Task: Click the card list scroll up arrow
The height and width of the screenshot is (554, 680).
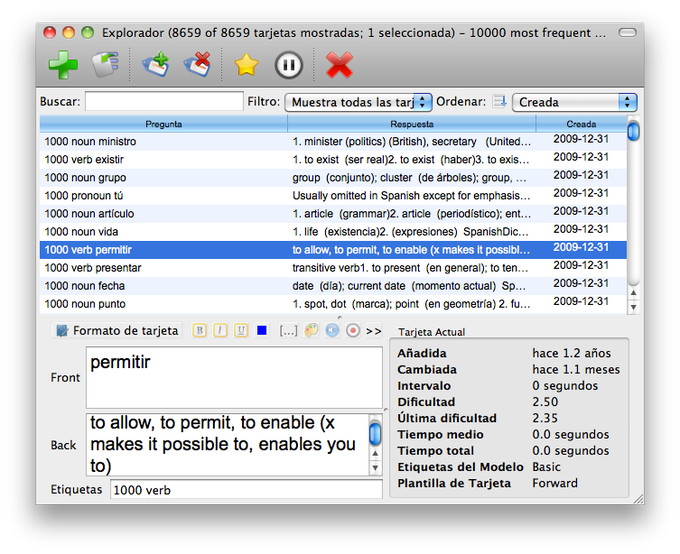Action: (633, 293)
